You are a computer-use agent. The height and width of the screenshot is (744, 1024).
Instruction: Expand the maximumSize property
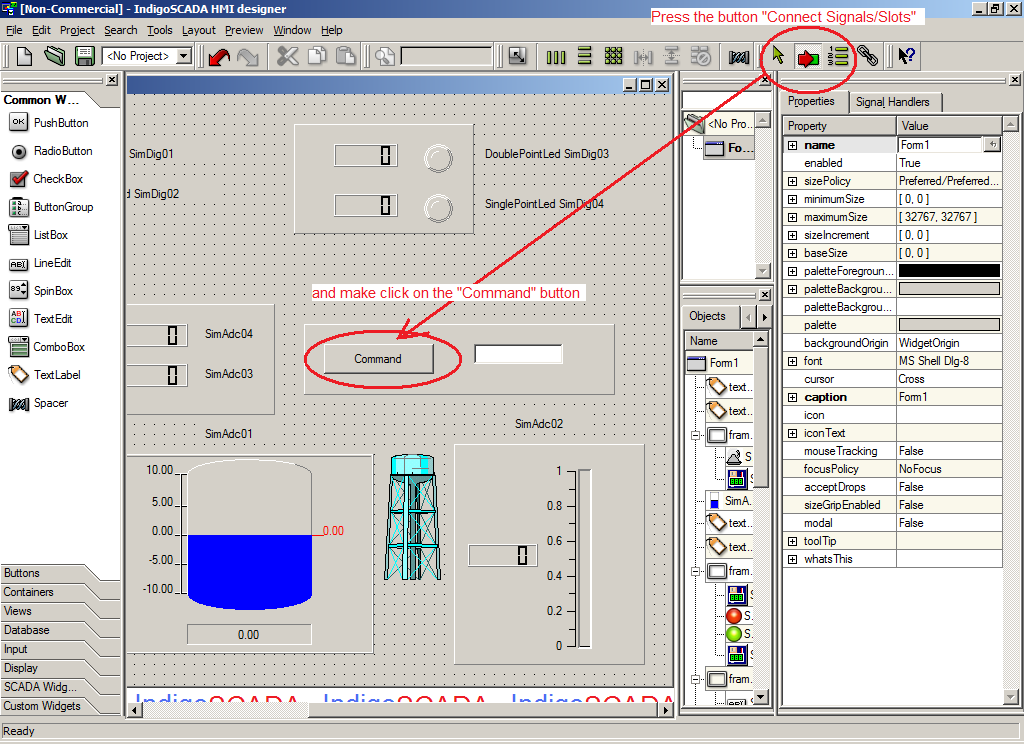[x=792, y=217]
